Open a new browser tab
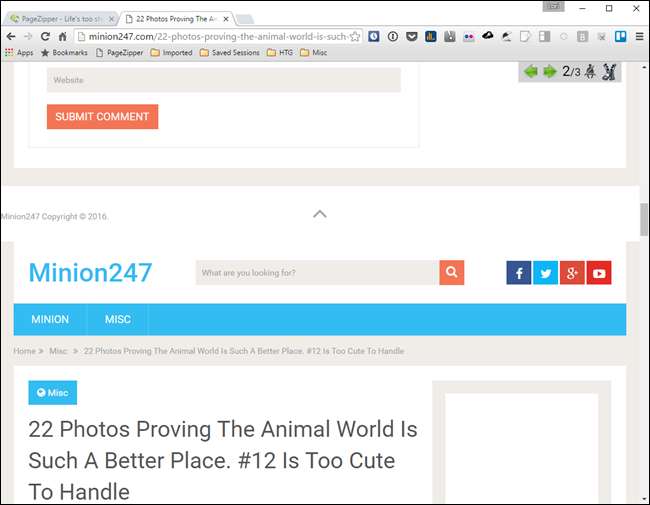The image size is (650, 505). coord(245,19)
